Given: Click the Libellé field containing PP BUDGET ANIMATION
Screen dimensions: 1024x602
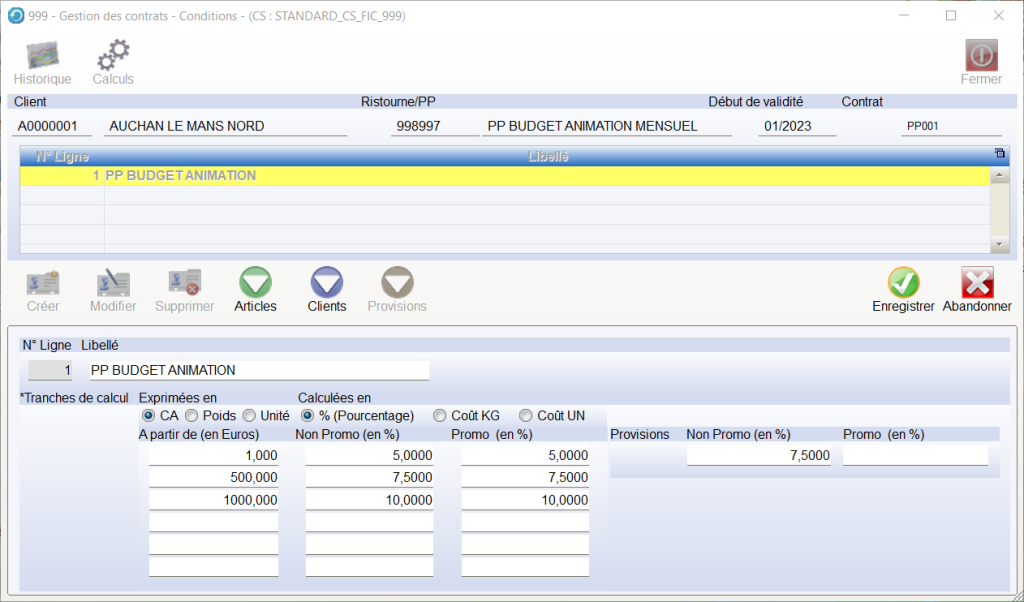Looking at the screenshot, I should point(258,370).
